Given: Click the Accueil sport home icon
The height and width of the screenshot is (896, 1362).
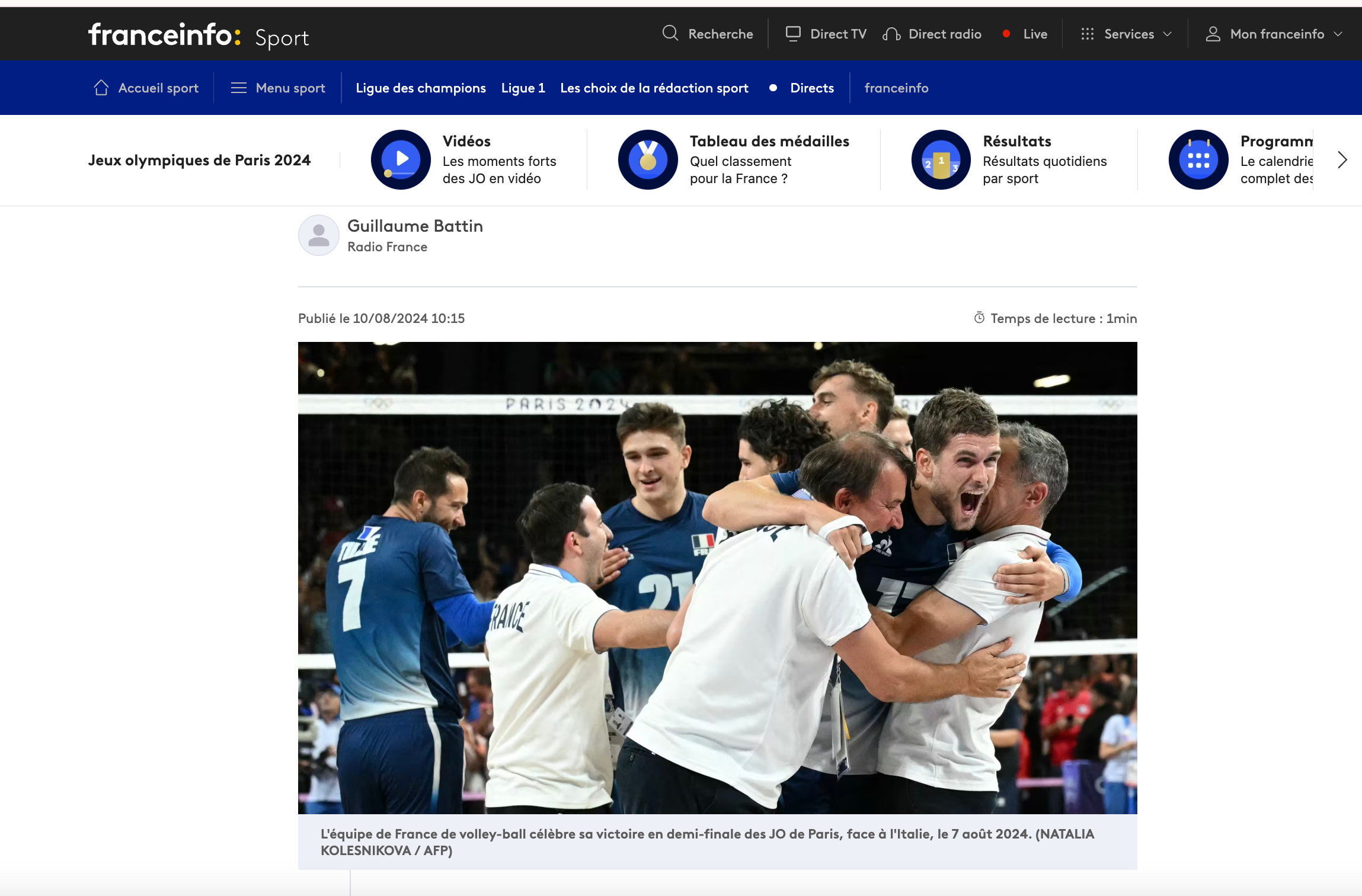Looking at the screenshot, I should [101, 88].
